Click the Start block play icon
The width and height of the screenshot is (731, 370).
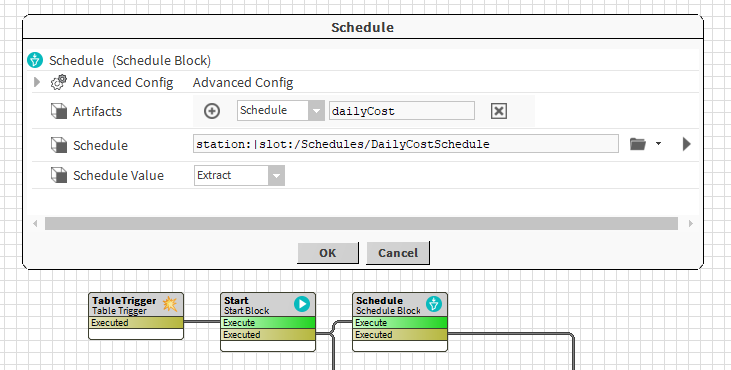[x=302, y=304]
